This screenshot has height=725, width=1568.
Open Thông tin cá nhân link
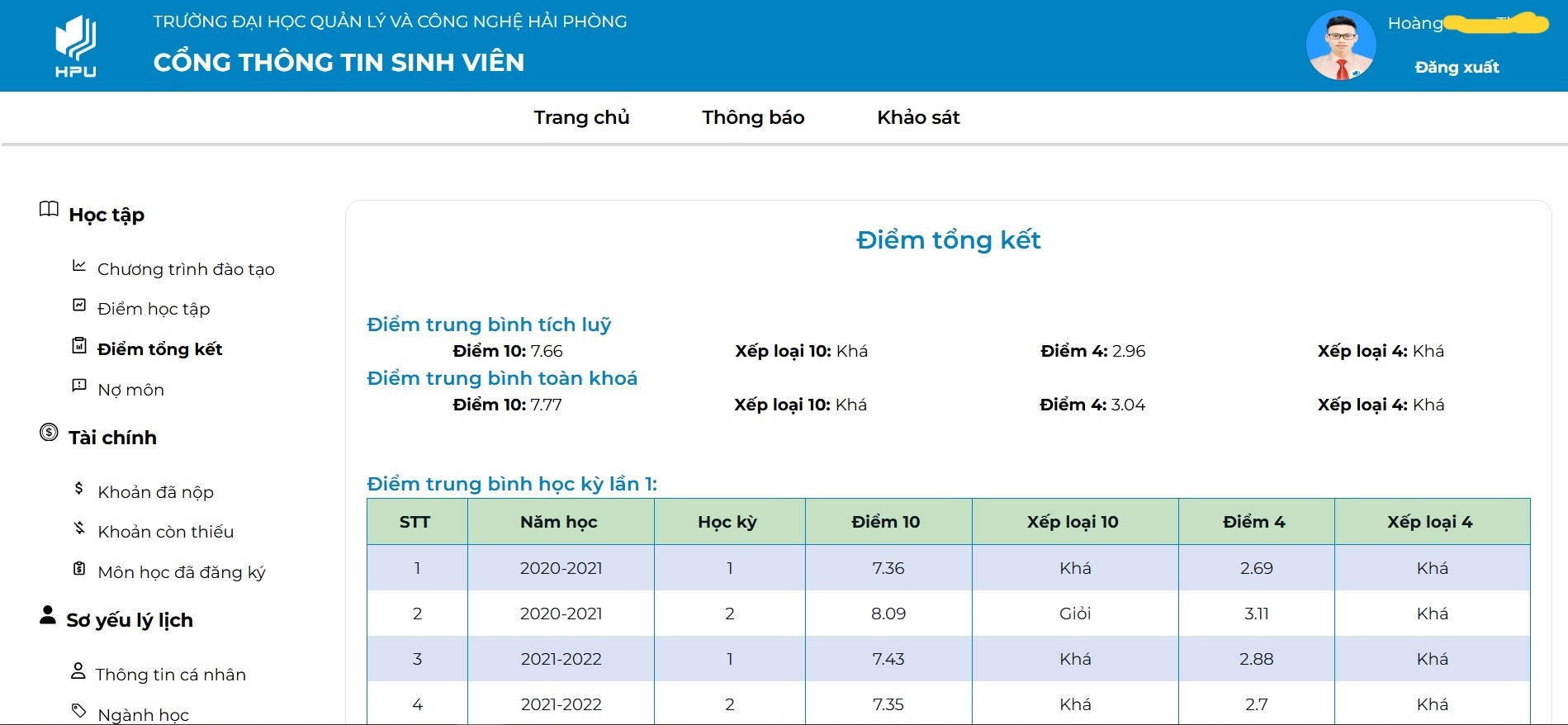click(170, 675)
